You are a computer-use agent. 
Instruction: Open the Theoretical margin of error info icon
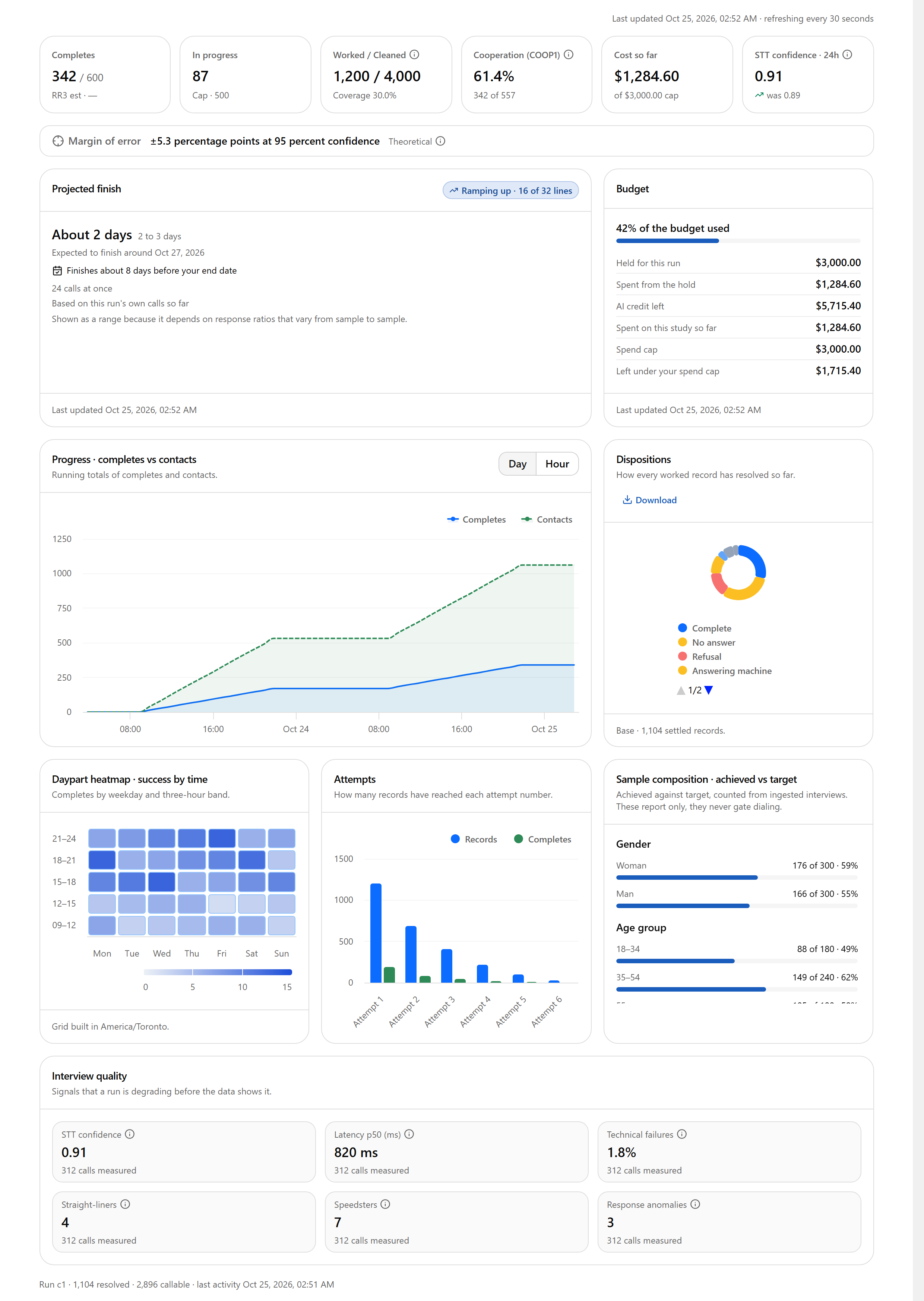pos(440,141)
